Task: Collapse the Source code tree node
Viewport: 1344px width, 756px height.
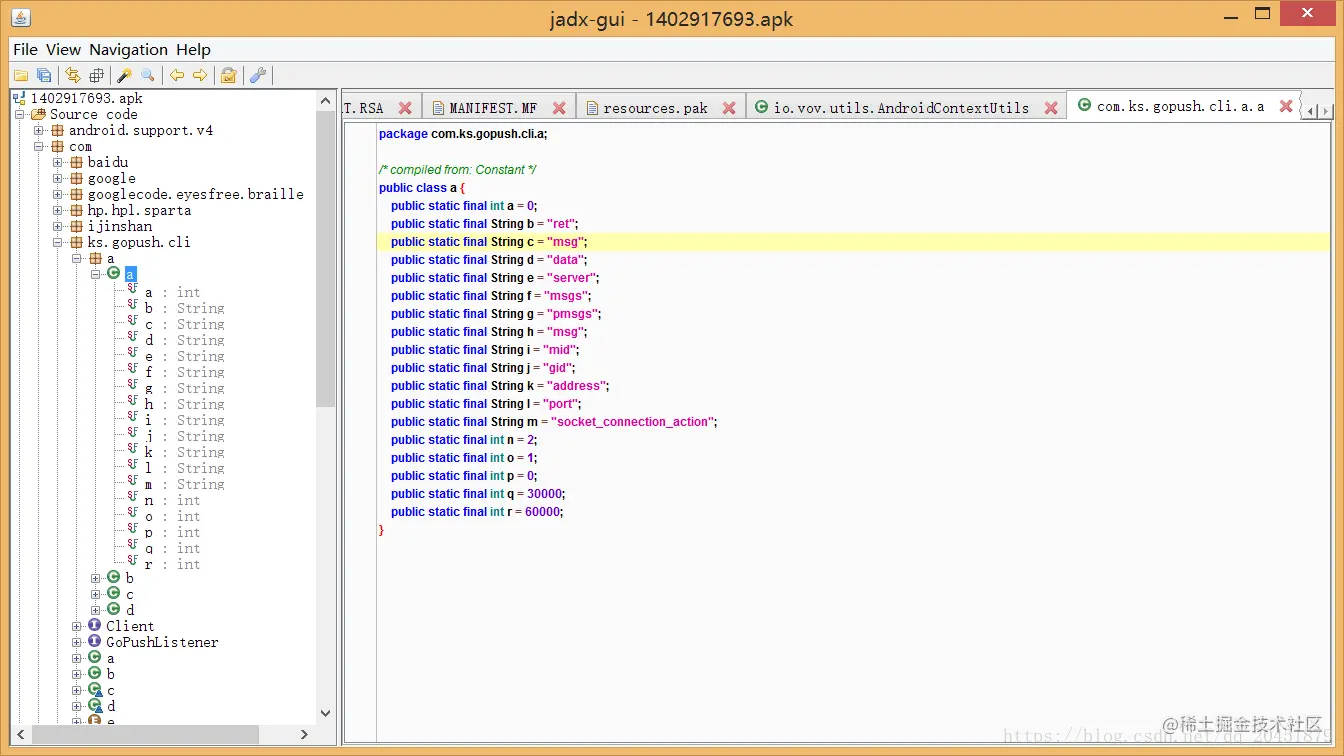Action: pos(20,115)
